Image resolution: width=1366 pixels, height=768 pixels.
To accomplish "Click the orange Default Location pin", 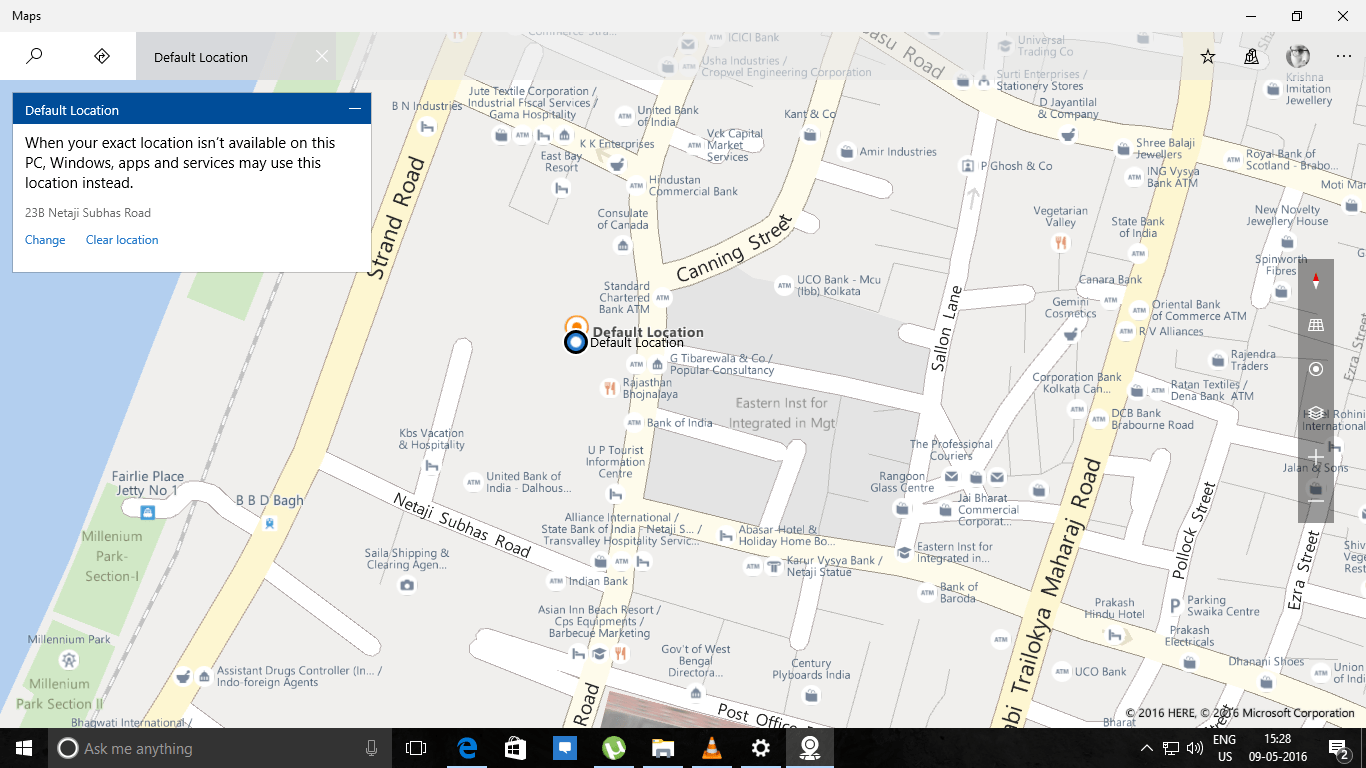I will 575,324.
